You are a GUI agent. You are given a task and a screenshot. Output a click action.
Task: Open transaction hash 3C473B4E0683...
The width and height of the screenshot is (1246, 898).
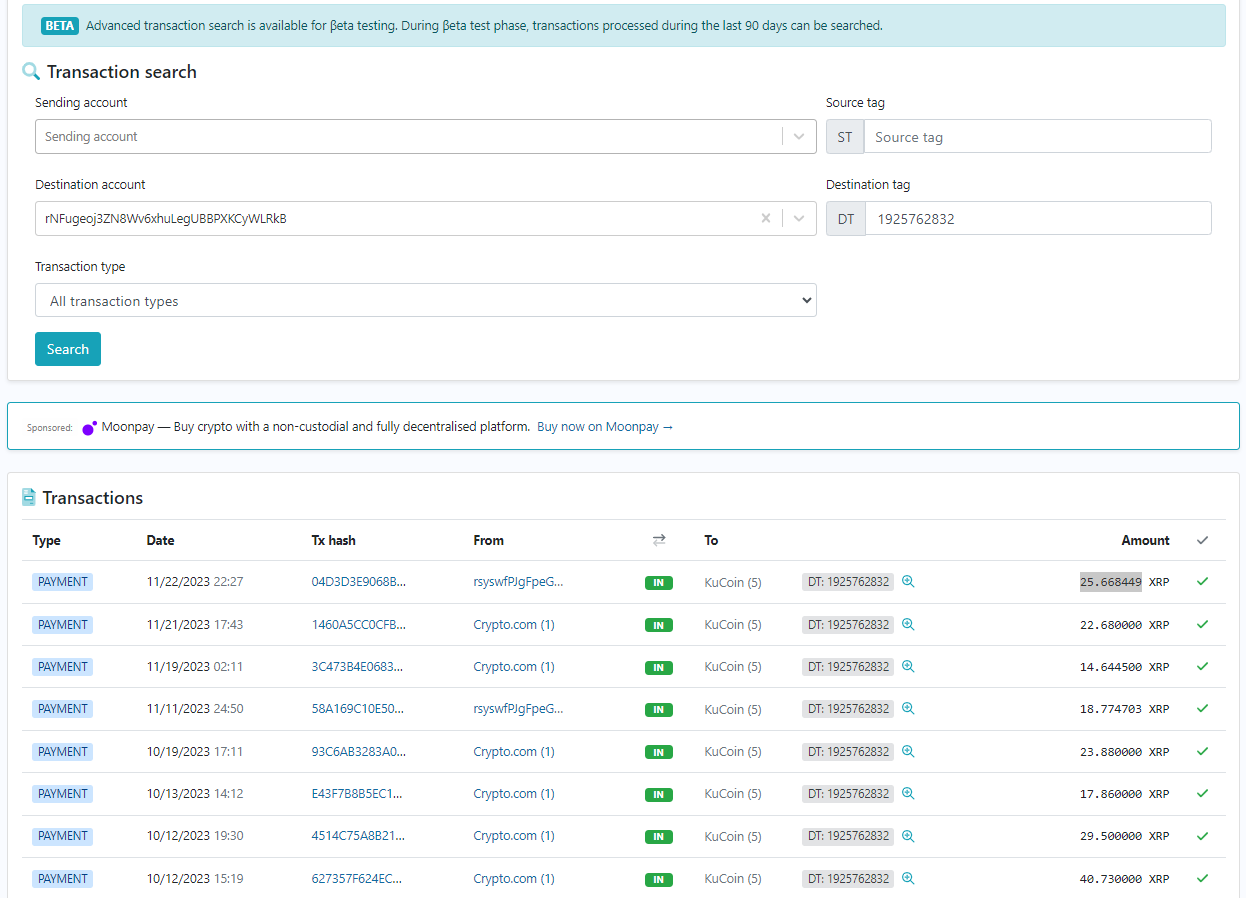[359, 666]
